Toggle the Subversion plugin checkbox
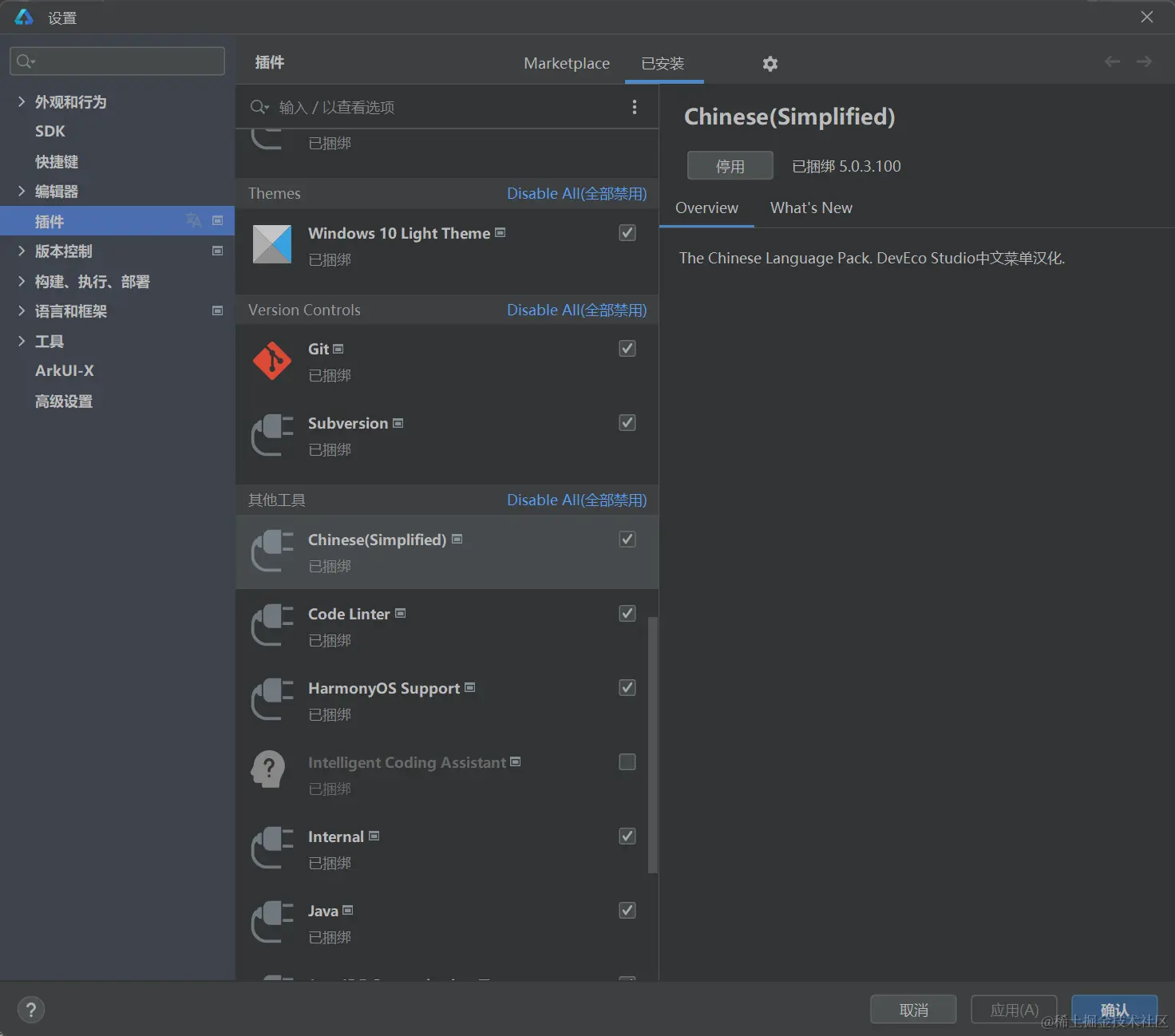The image size is (1175, 1036). pos(627,422)
